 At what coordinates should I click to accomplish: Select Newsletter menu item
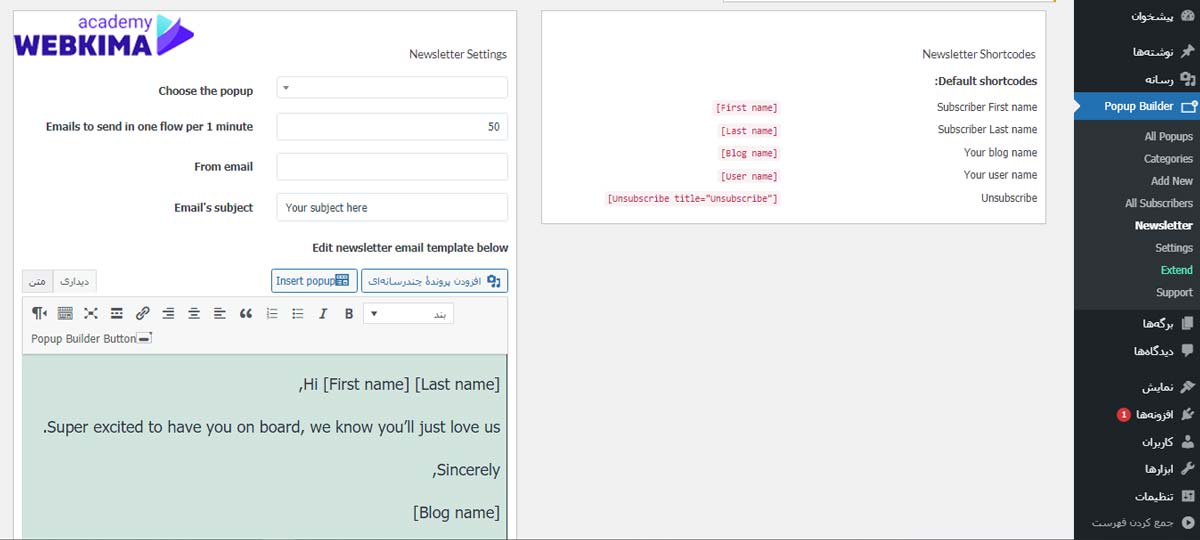1164,225
